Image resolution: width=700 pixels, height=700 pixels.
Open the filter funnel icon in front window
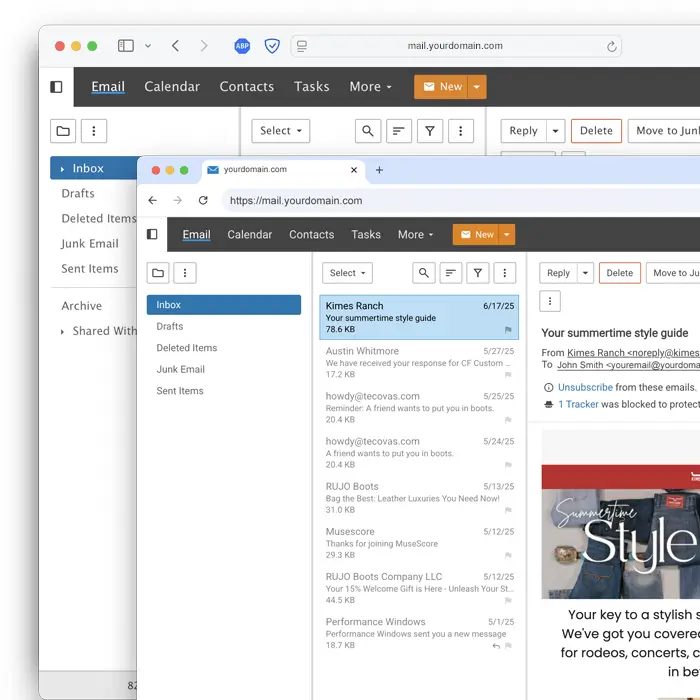tap(478, 273)
